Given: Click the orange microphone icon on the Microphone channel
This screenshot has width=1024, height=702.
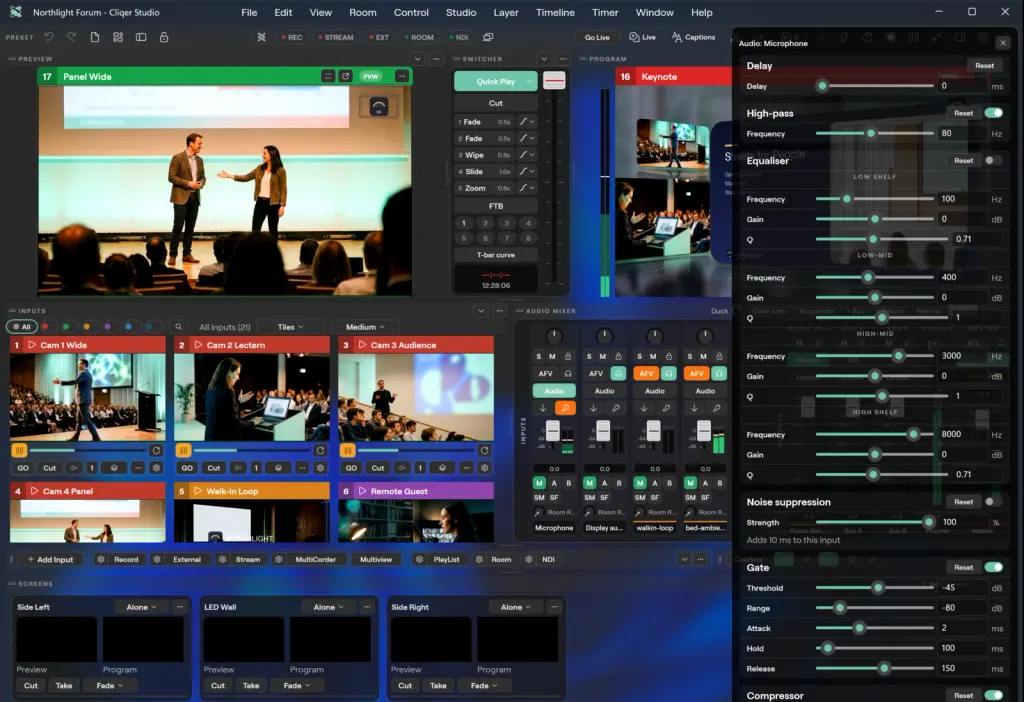Looking at the screenshot, I should [566, 408].
